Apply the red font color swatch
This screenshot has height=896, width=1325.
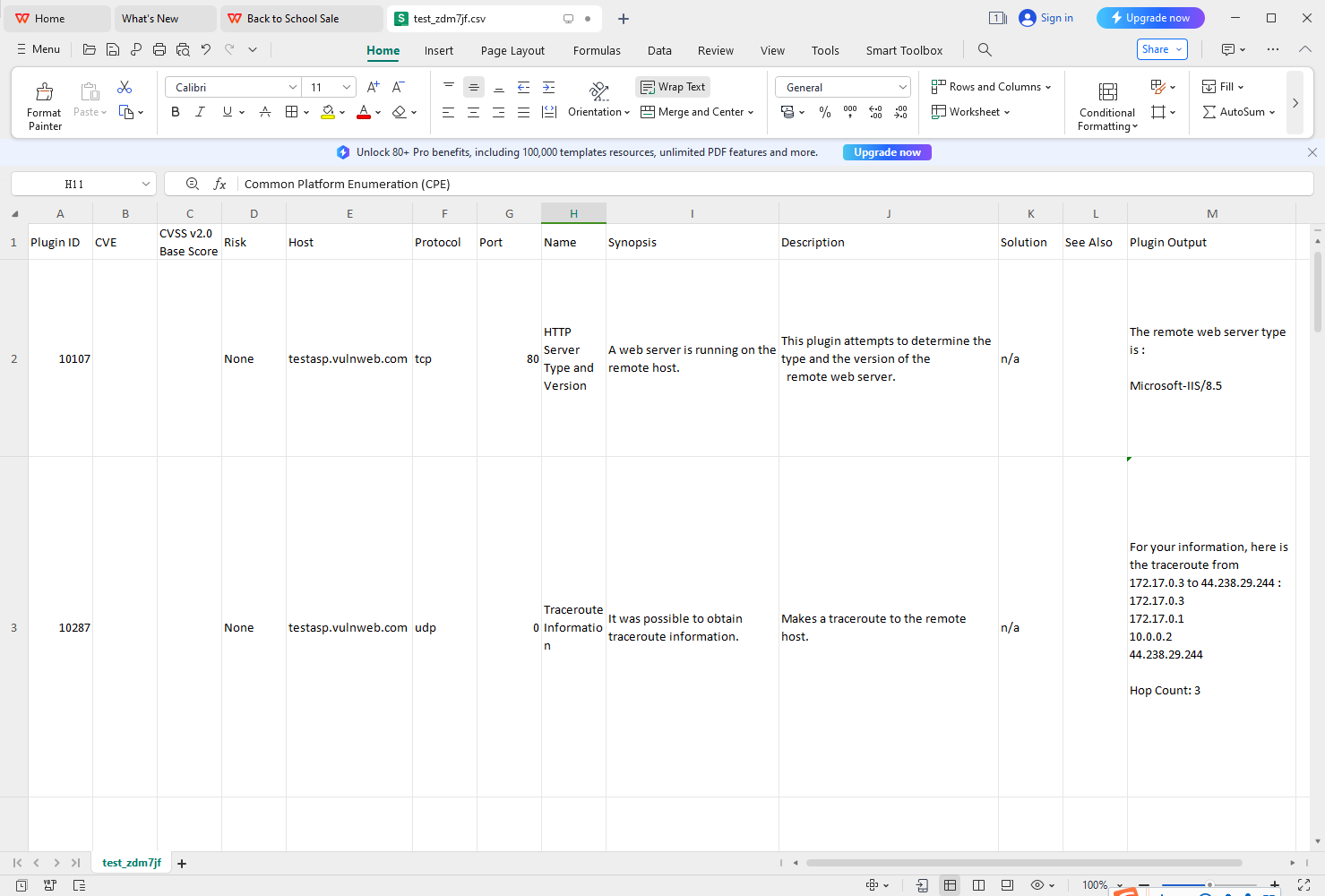[x=364, y=112]
